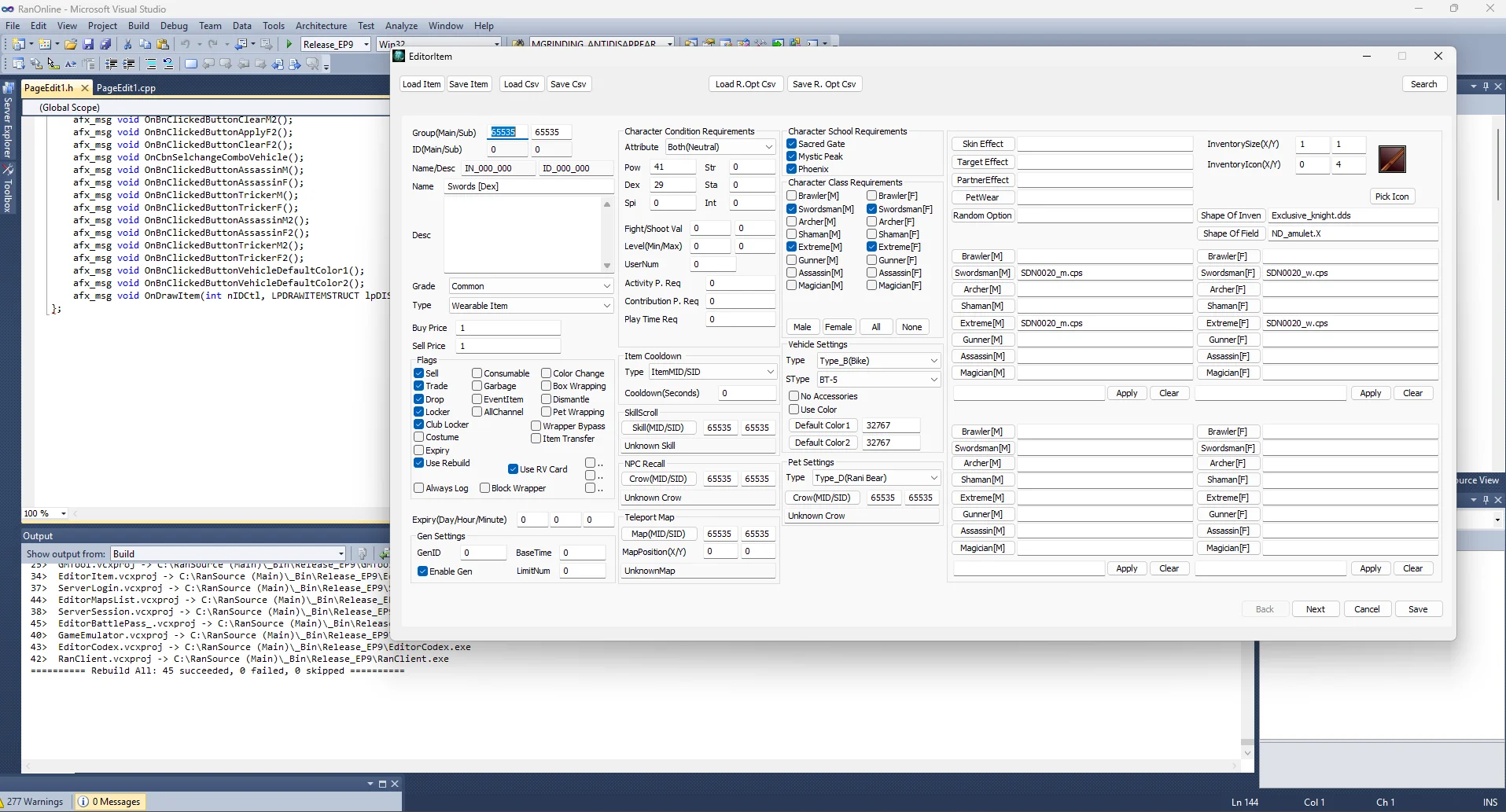
Task: Open a file with the folder icon
Action: point(71,45)
